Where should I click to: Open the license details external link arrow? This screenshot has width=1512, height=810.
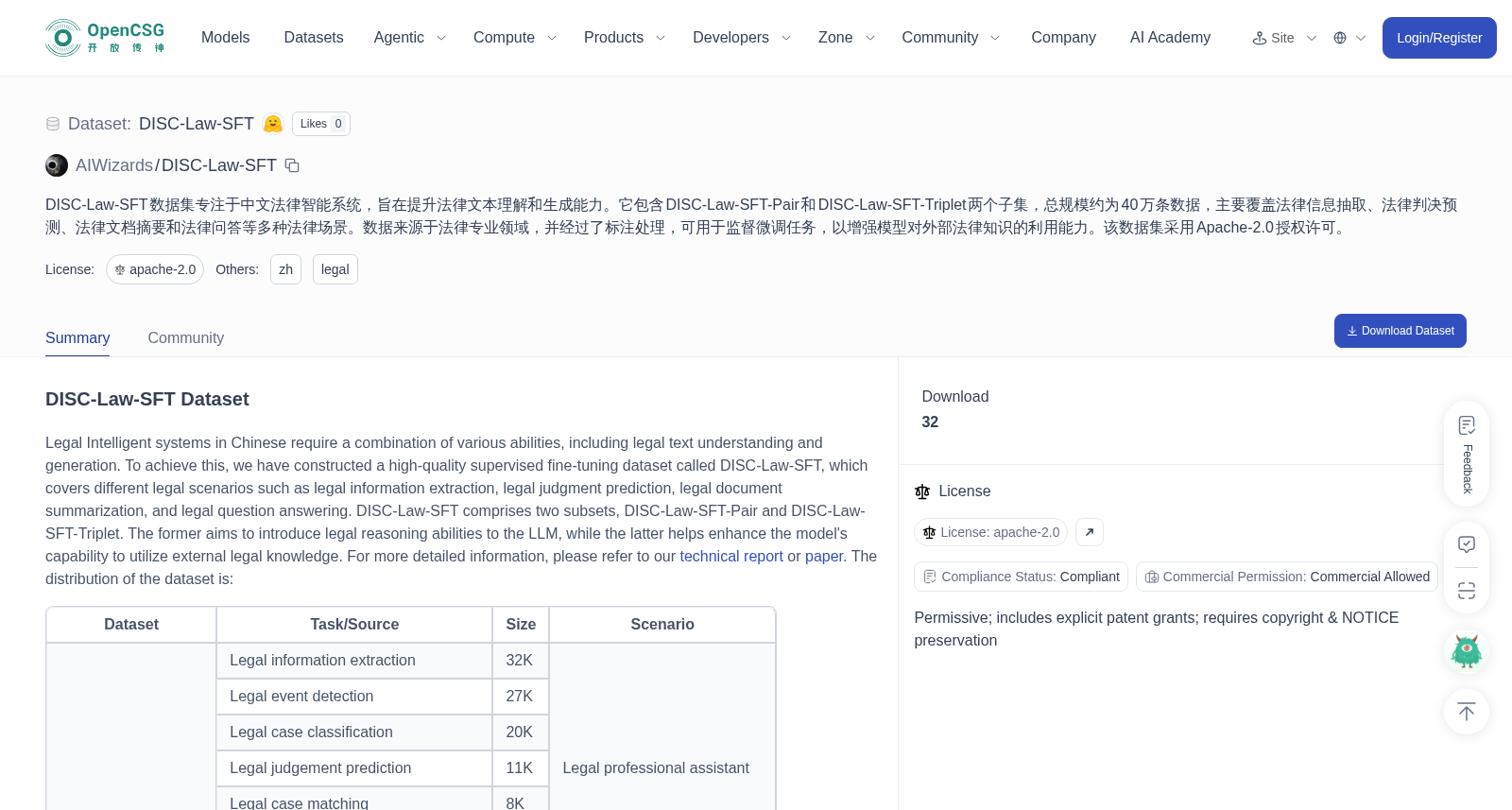pos(1090,532)
